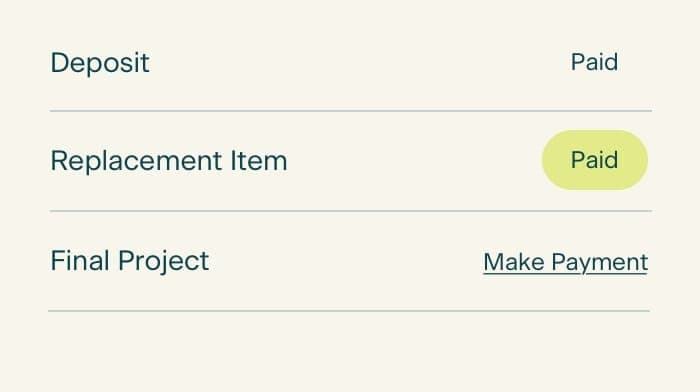Click the Paid status in the Deposit row

coord(595,62)
